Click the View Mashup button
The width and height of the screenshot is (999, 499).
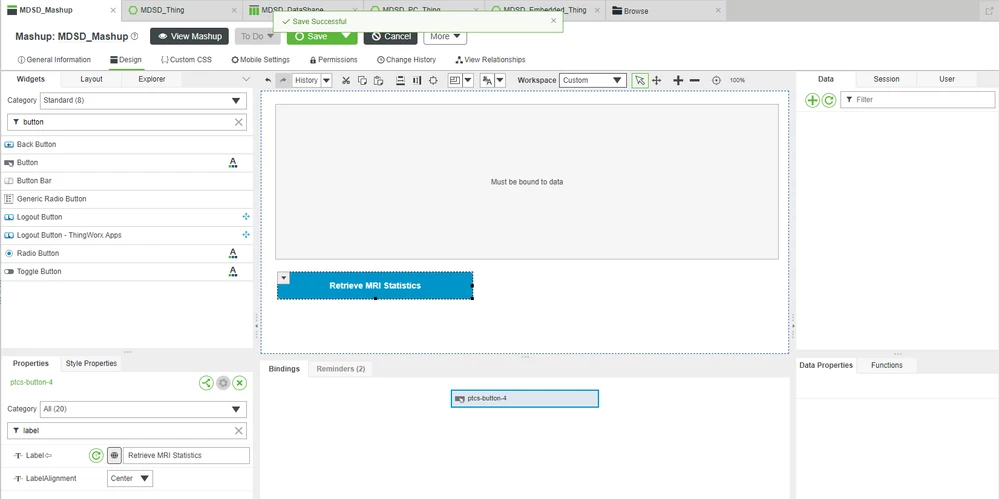[189, 36]
